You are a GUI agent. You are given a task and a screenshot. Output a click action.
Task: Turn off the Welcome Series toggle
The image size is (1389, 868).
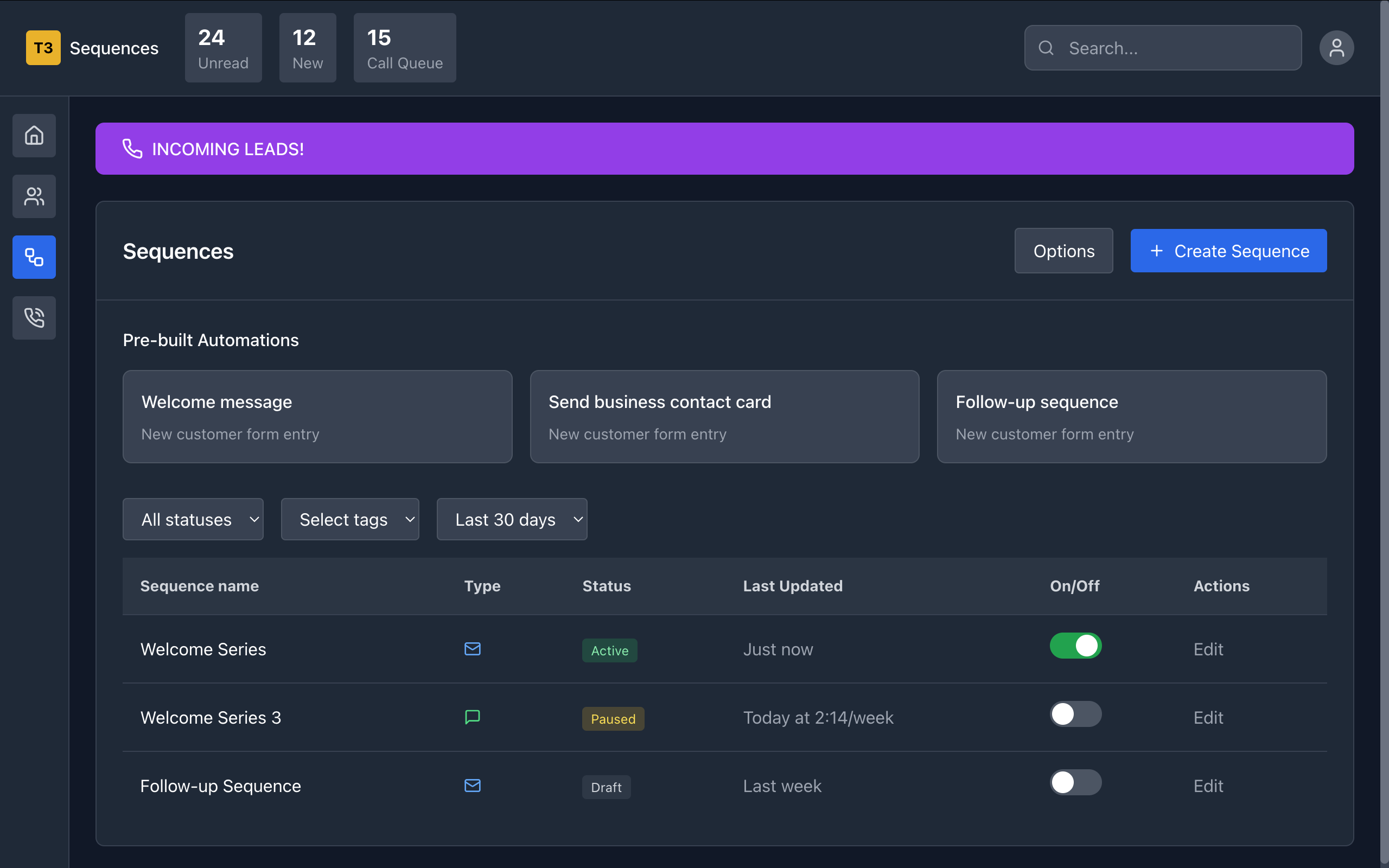coord(1075,646)
